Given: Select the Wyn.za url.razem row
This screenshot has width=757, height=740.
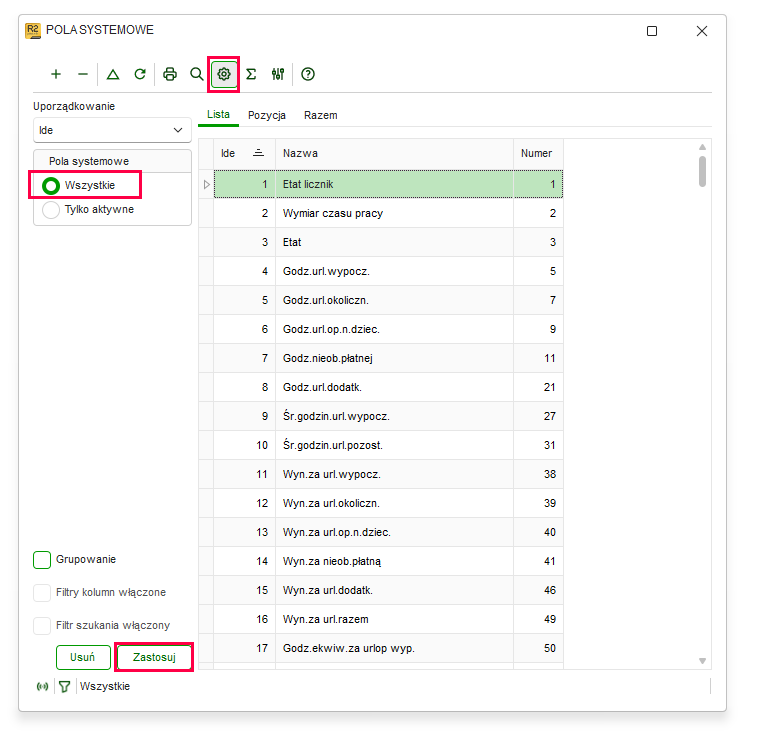Looking at the screenshot, I should (x=388, y=619).
